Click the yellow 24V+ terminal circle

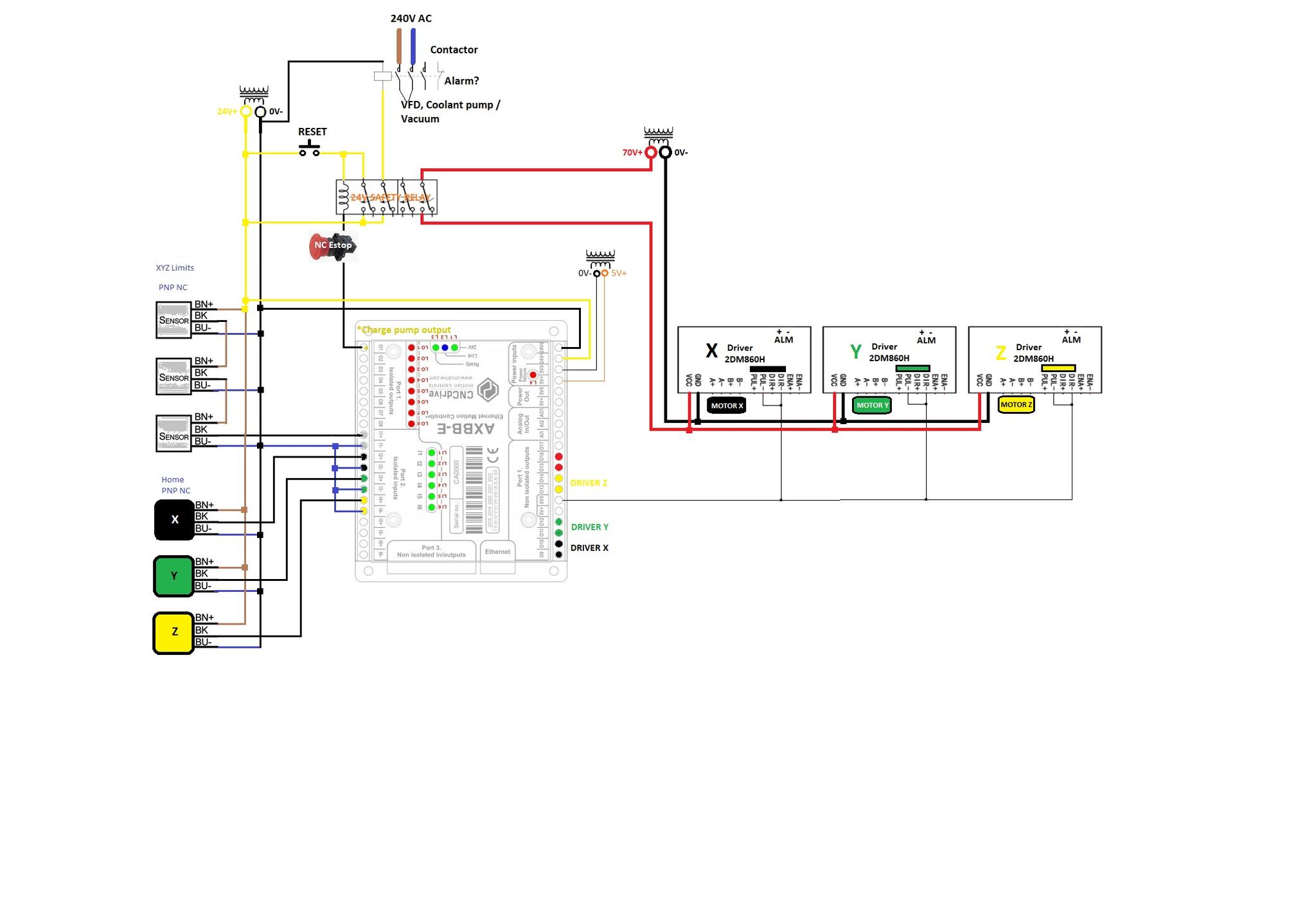(245, 111)
